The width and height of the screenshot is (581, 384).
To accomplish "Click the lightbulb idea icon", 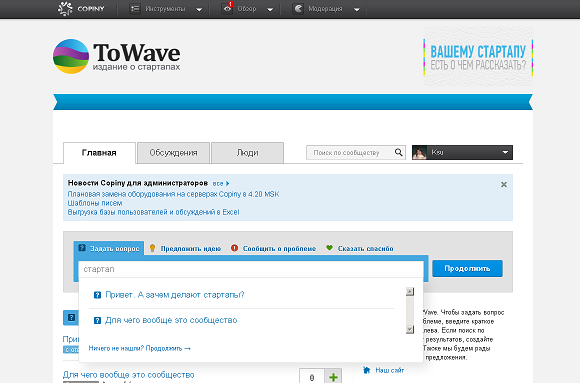I will point(152,248).
